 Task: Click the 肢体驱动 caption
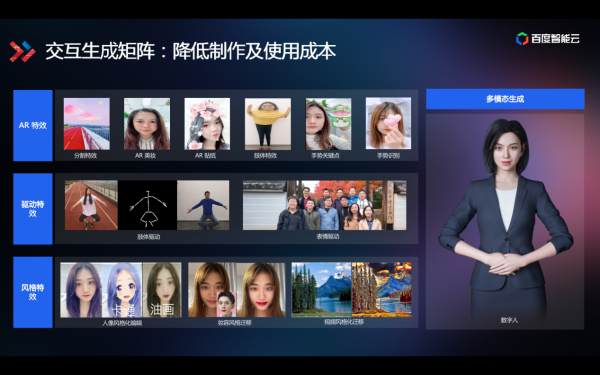point(149,237)
